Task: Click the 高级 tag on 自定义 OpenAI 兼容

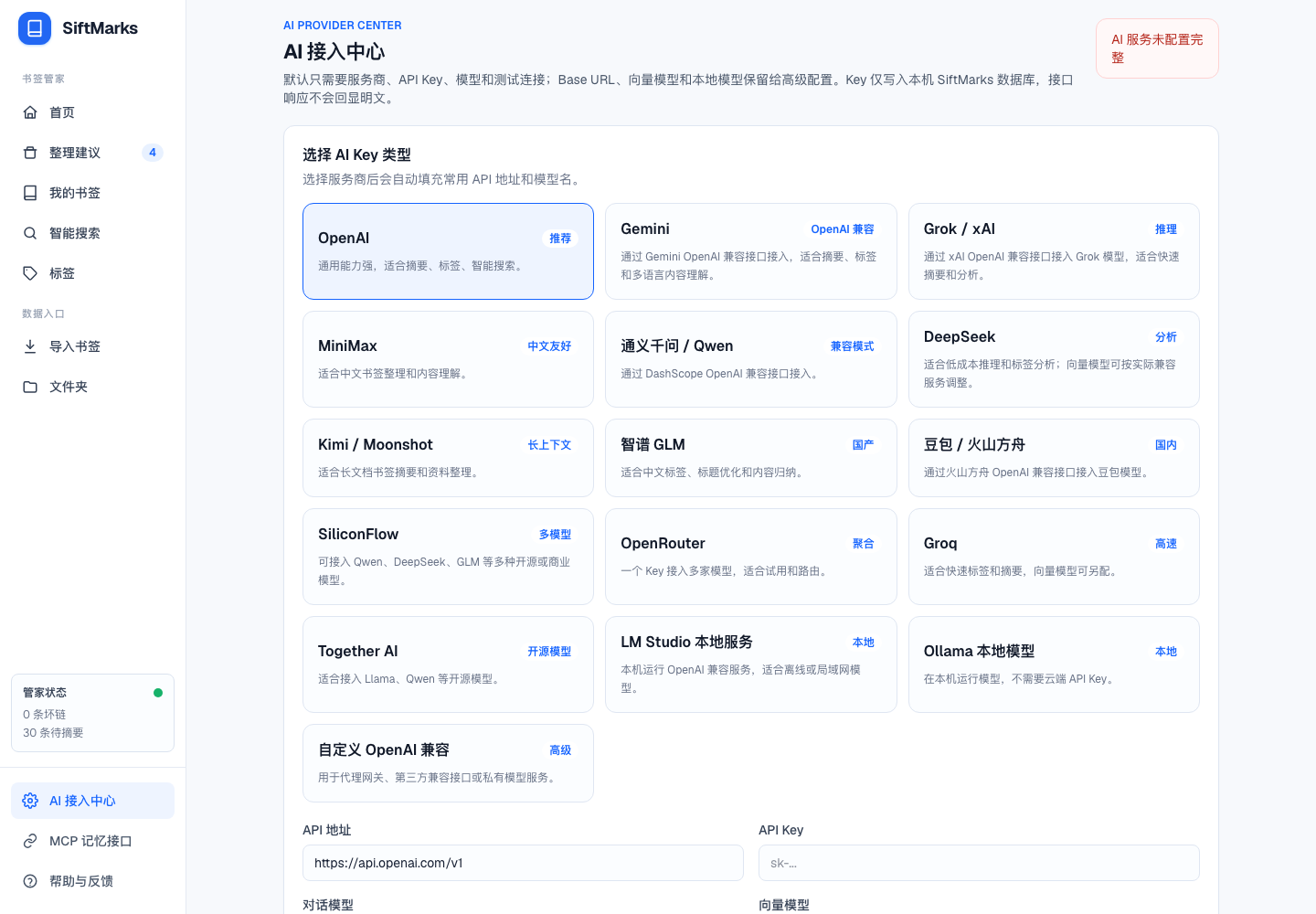Action: click(560, 750)
